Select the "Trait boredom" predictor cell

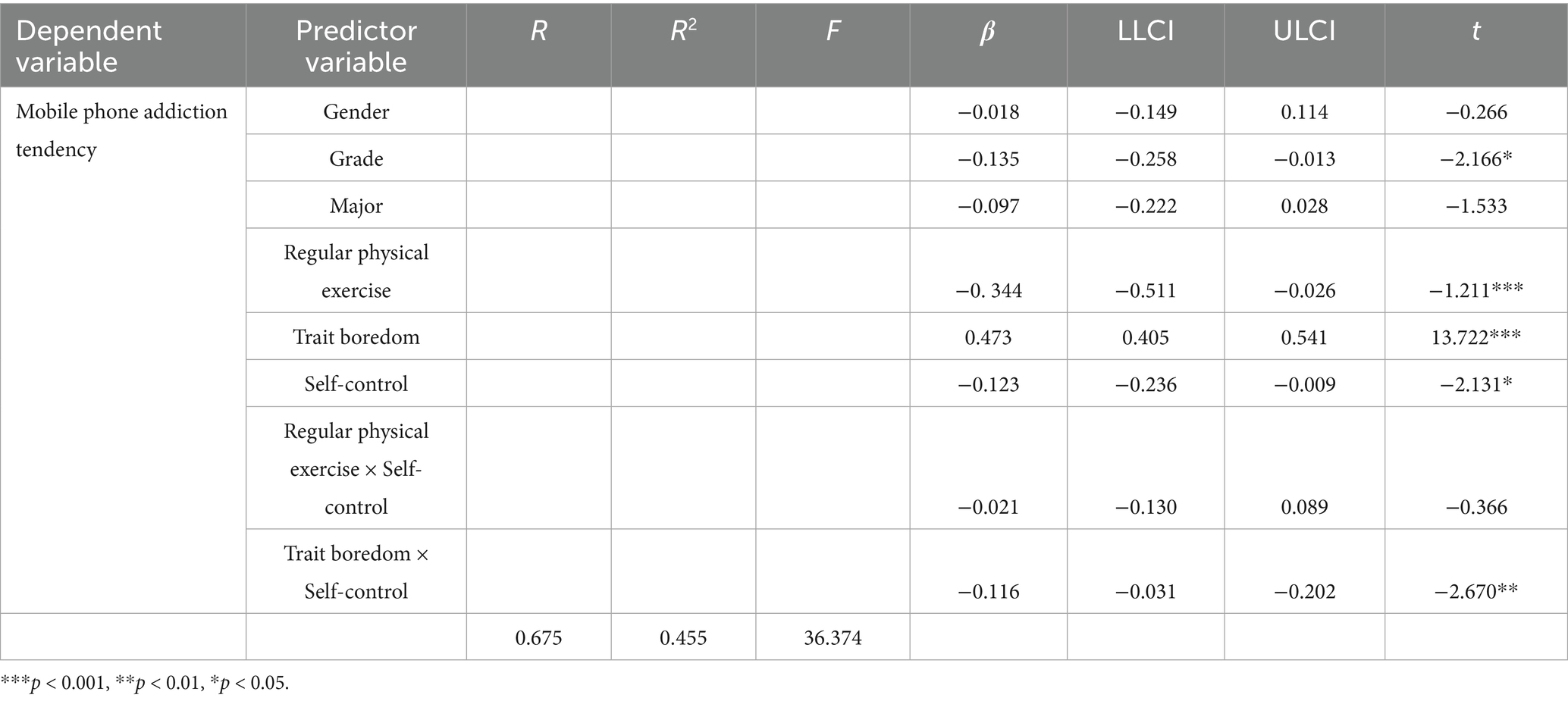pyautogui.click(x=356, y=337)
